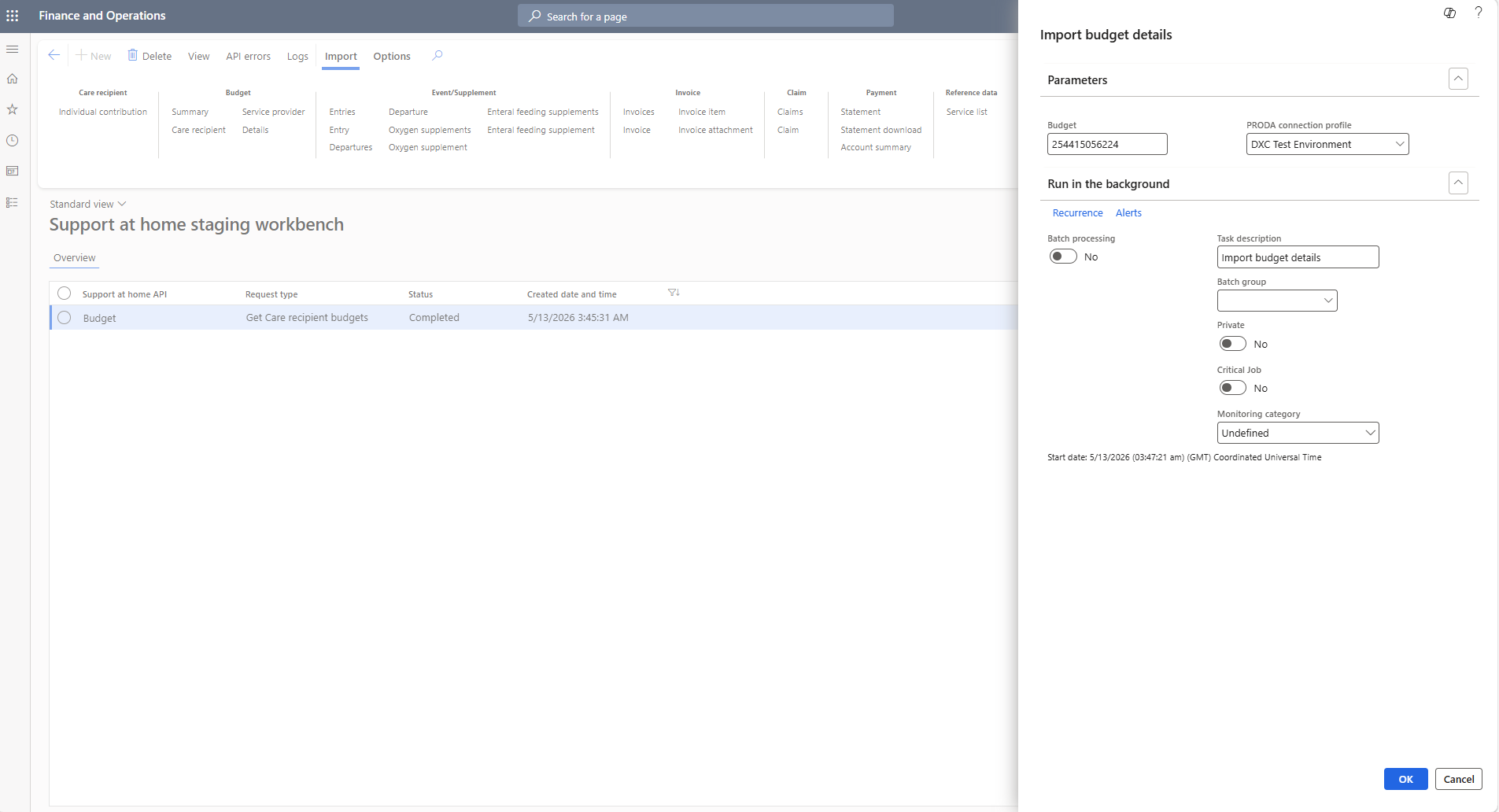This screenshot has width=1499, height=812.
Task: Click the Delete button
Action: pyautogui.click(x=150, y=56)
